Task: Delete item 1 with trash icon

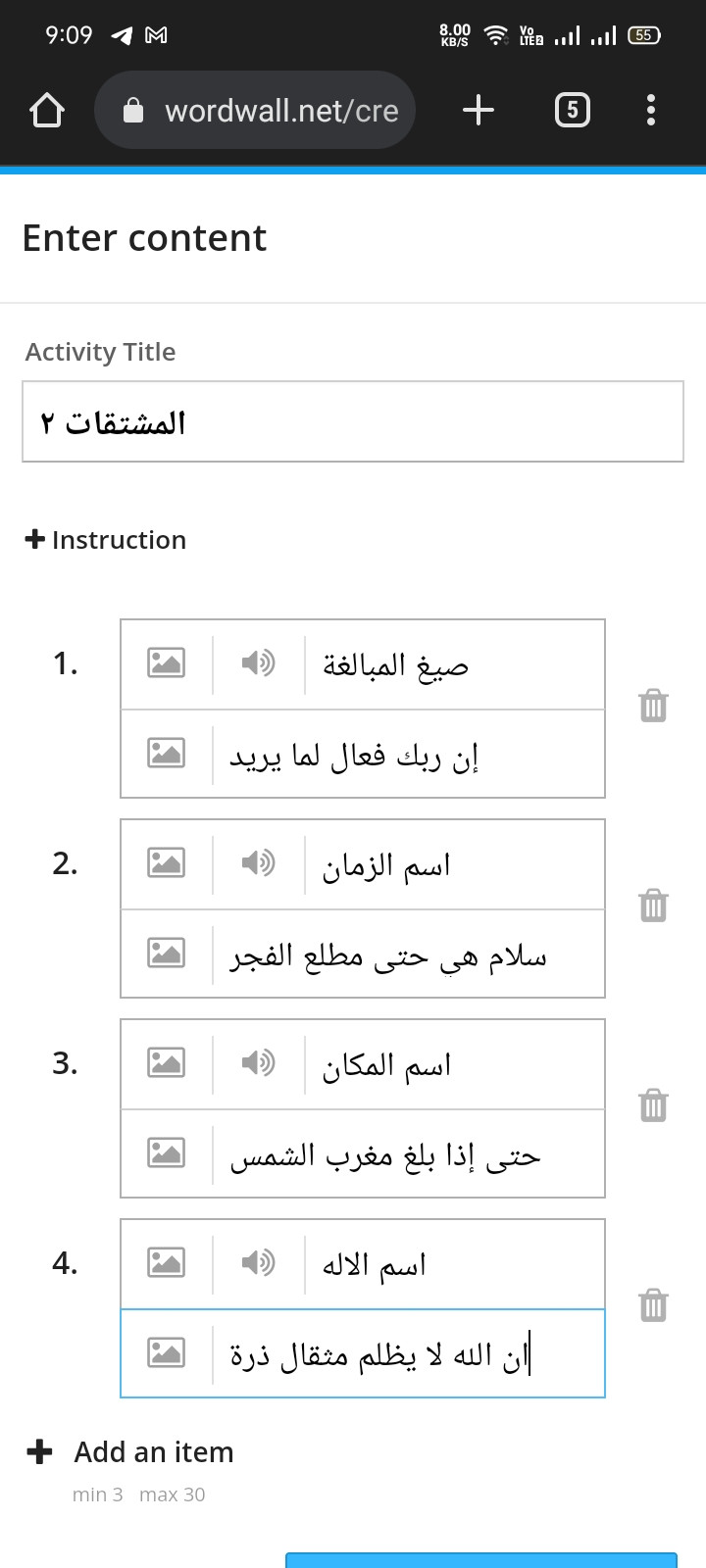Action: coord(653,706)
